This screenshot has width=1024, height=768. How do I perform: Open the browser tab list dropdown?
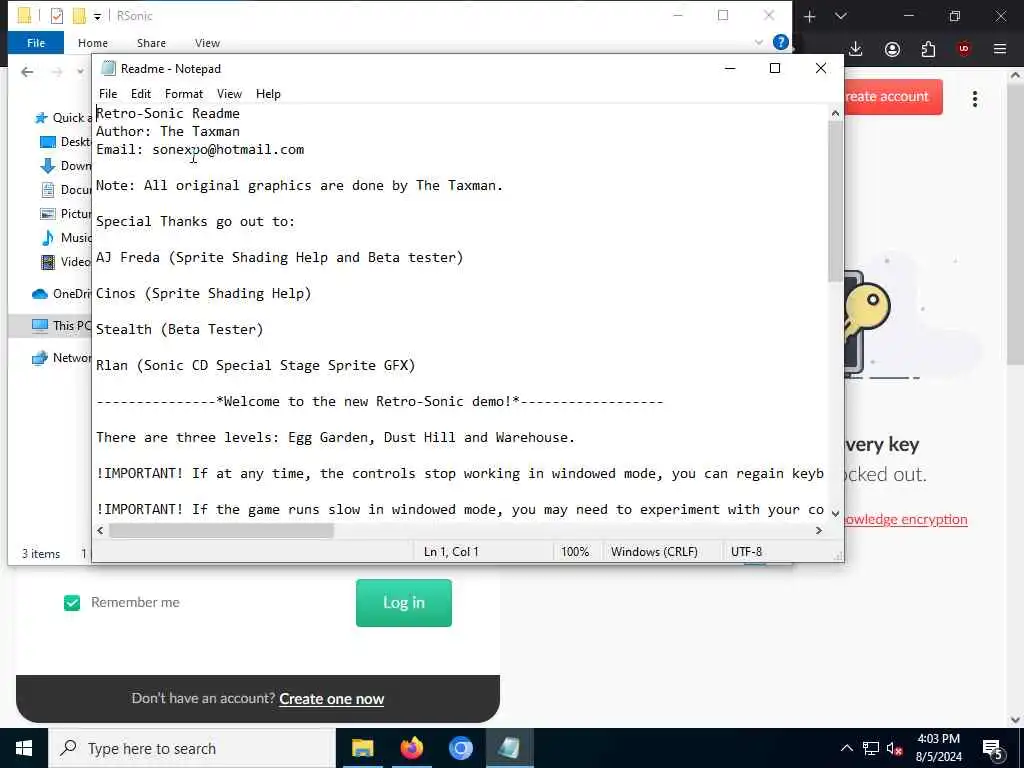841,16
